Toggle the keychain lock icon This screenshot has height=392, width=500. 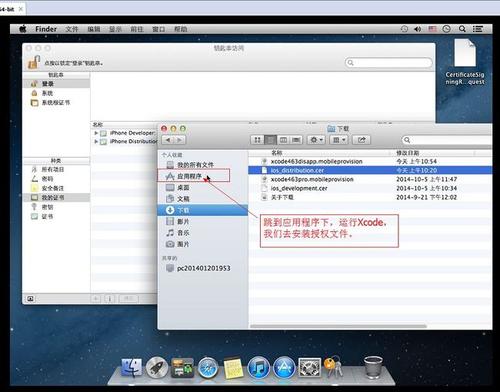click(33, 62)
